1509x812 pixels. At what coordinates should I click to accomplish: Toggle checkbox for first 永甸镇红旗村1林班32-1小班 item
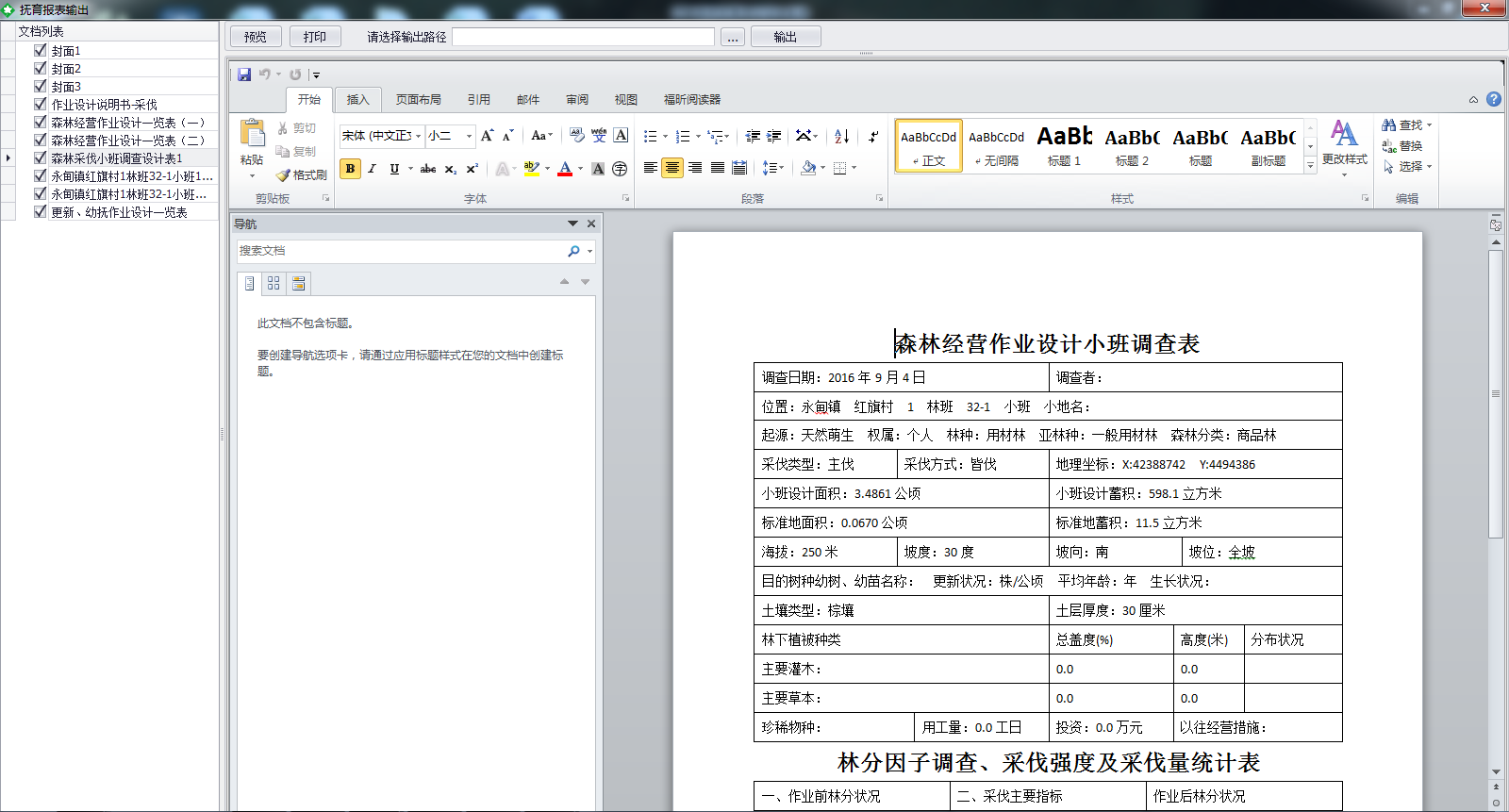(x=40, y=175)
